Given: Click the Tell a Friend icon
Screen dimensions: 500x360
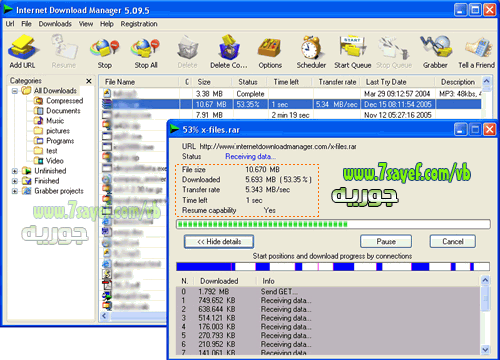Looking at the screenshot, I should [x=477, y=51].
